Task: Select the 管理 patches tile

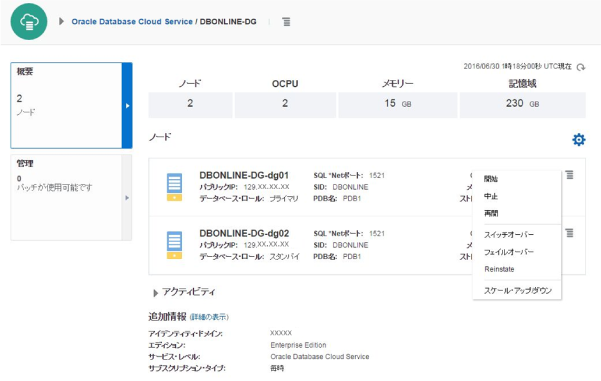Action: click(x=71, y=198)
